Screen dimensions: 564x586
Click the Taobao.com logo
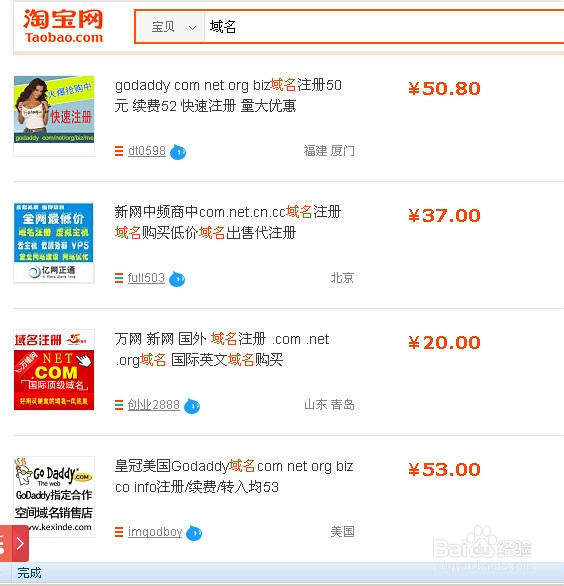(63, 25)
